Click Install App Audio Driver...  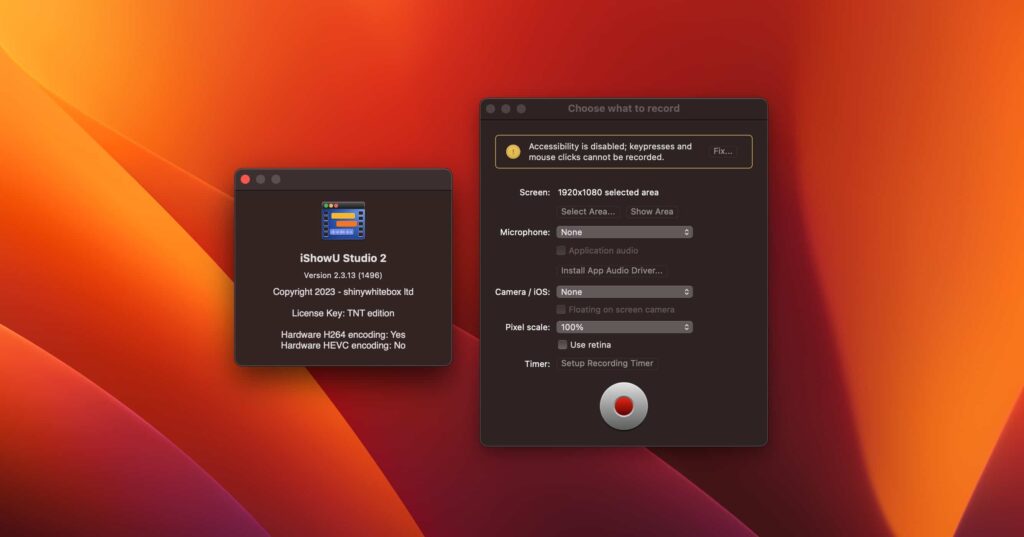tap(611, 270)
